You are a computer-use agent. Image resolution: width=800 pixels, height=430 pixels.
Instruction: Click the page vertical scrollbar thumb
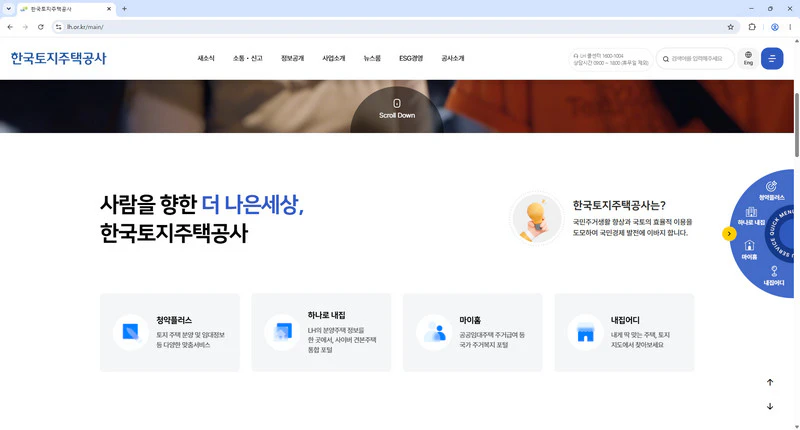pyautogui.click(x=796, y=124)
